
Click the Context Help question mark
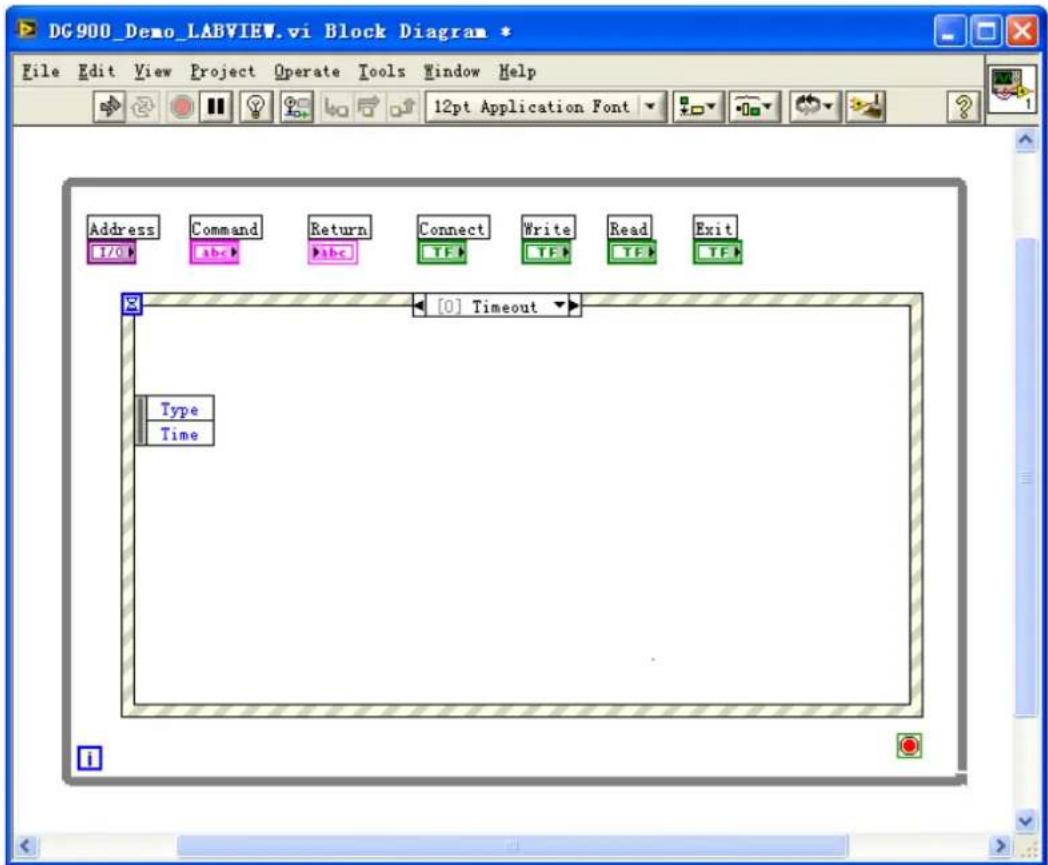coord(963,107)
